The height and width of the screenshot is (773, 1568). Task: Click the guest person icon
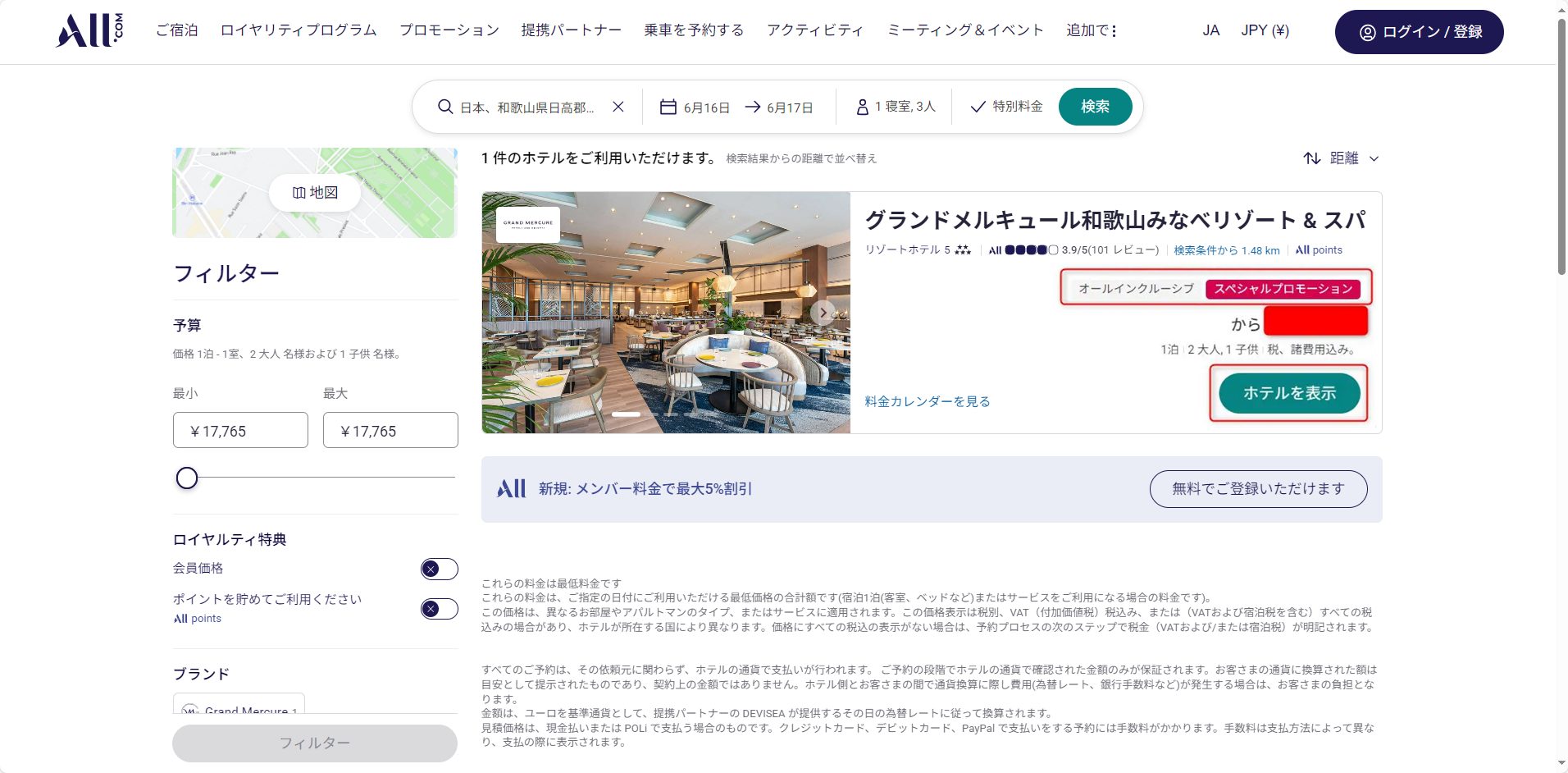click(862, 107)
